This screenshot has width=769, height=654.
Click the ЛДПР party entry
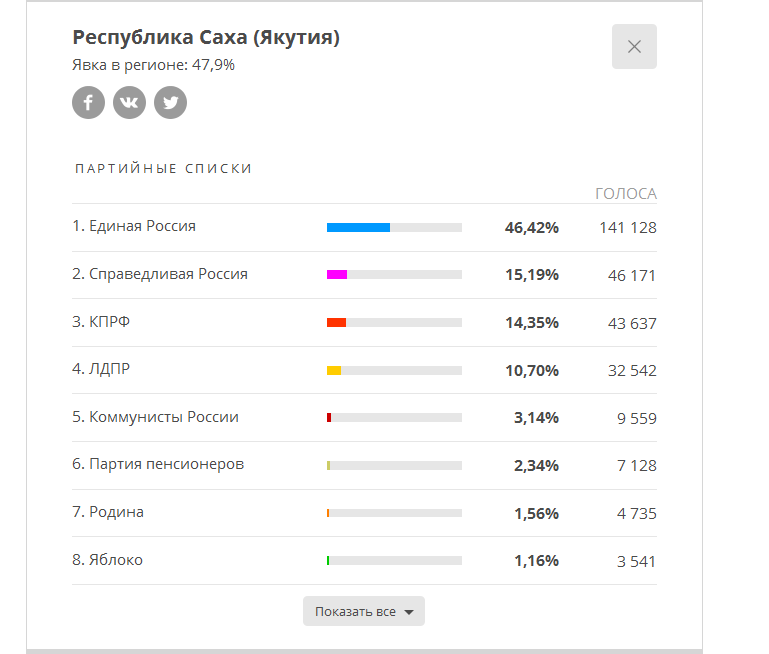(101, 369)
